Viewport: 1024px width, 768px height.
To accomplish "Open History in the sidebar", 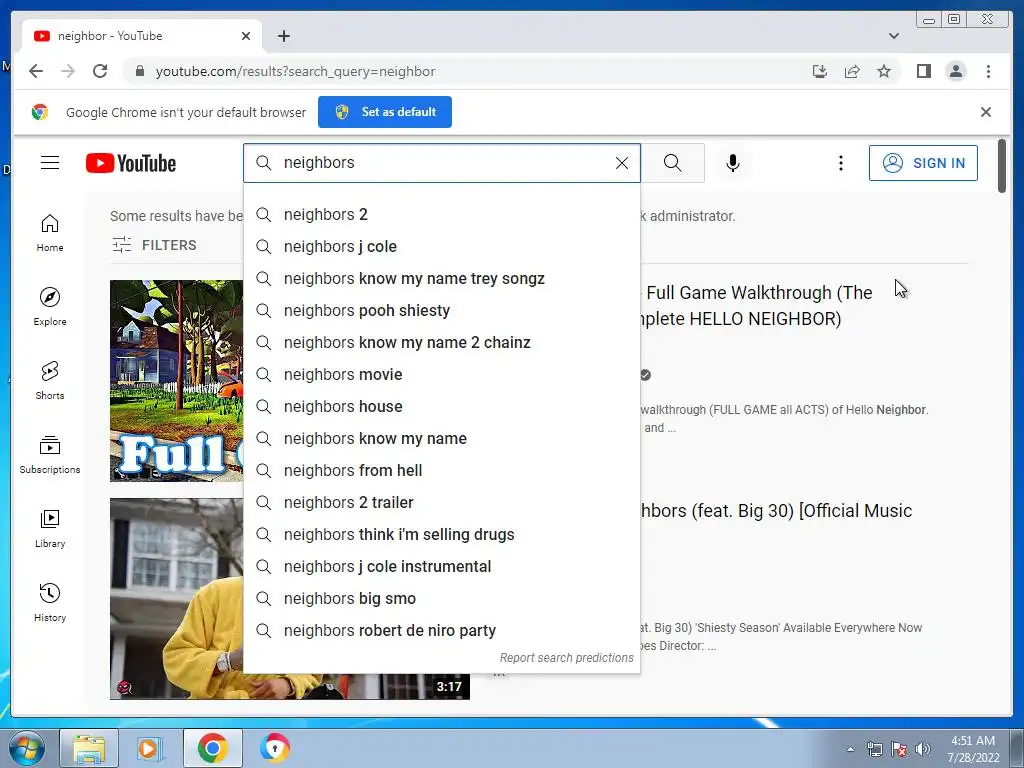I will click(x=50, y=602).
